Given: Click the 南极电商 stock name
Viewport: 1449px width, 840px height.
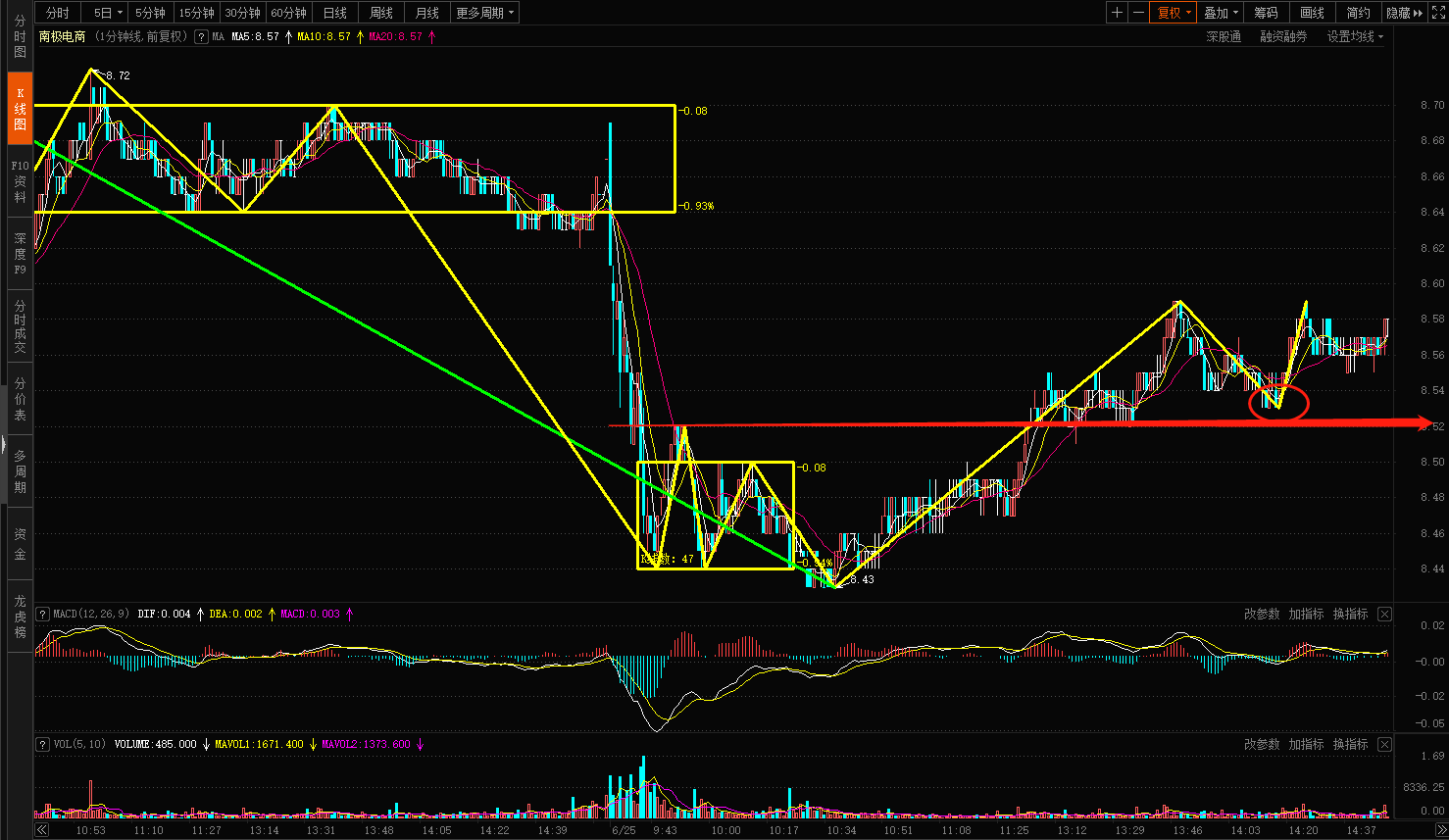Looking at the screenshot, I should tap(62, 36).
